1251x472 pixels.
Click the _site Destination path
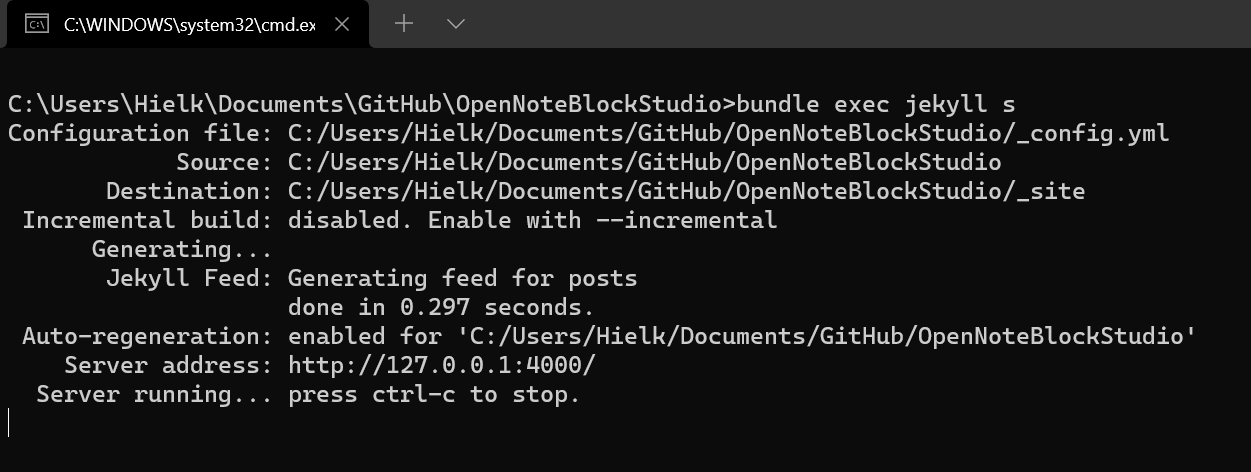click(686, 191)
